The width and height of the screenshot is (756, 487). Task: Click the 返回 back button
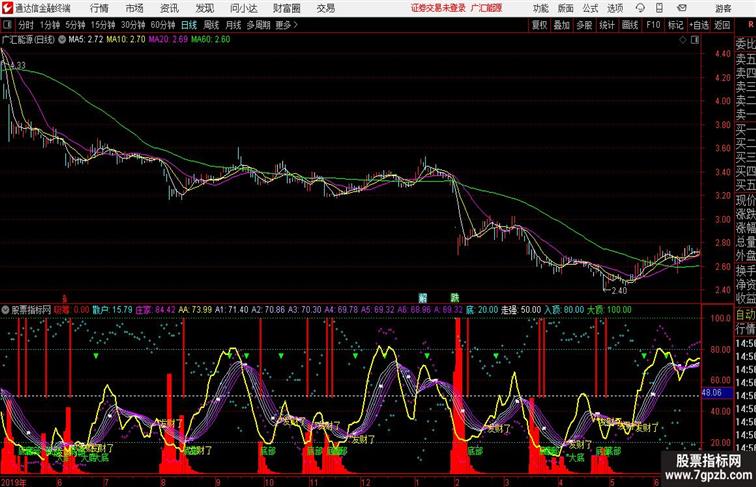pos(722,25)
